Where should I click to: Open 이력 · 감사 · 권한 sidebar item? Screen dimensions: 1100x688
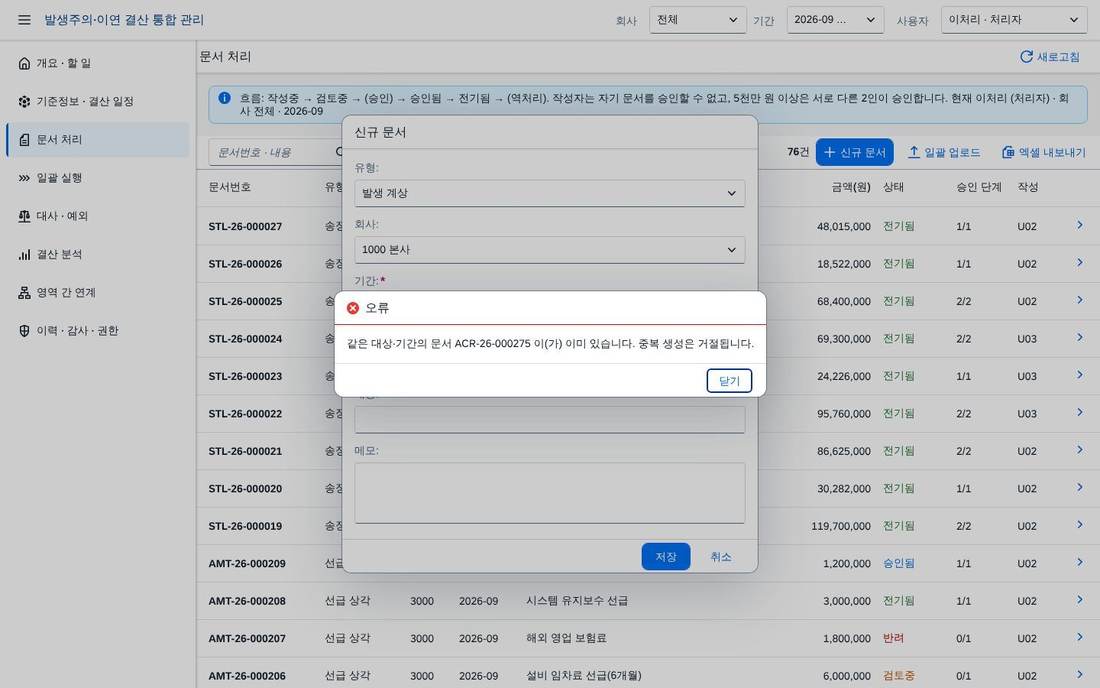pyautogui.click(x=98, y=331)
